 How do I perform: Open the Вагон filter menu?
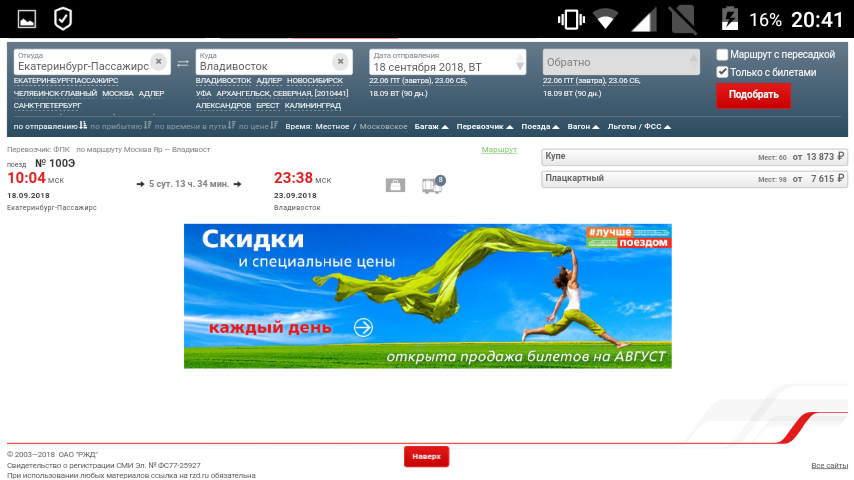582,127
